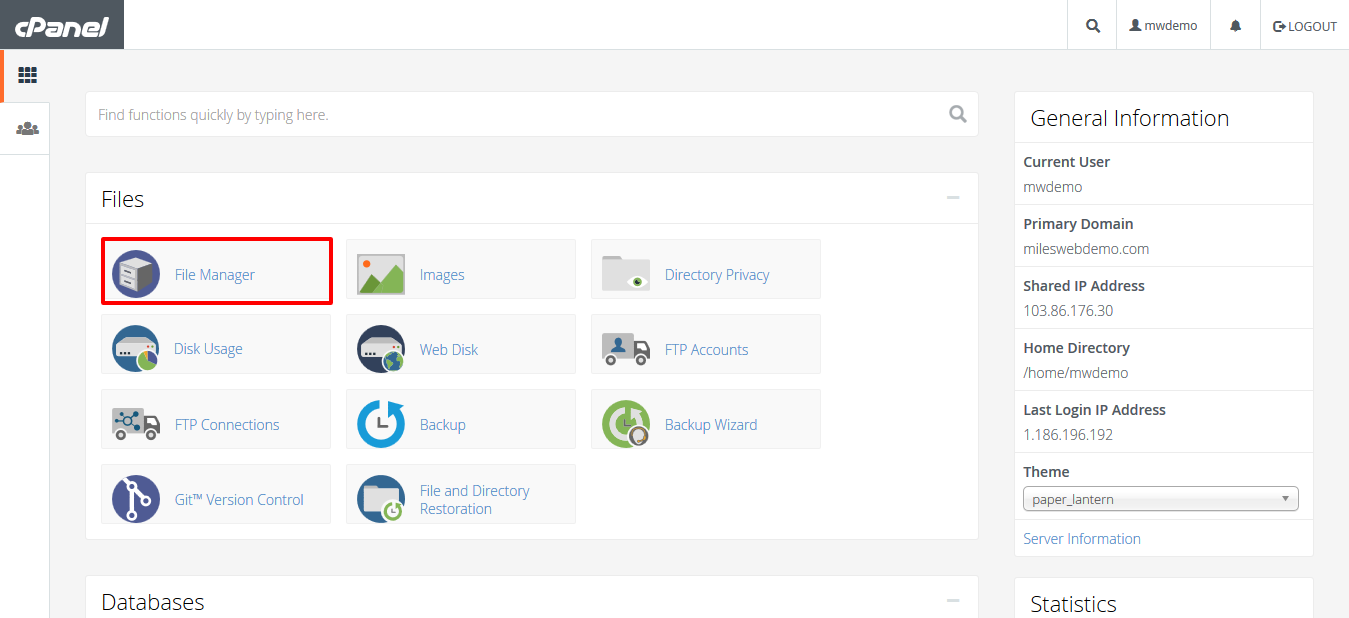The width and height of the screenshot is (1349, 618).
Task: Click the Theme label
Action: [1046, 472]
